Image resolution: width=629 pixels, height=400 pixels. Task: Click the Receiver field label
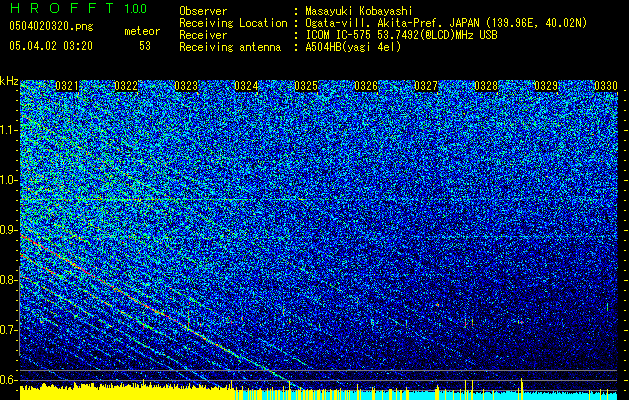[203, 35]
